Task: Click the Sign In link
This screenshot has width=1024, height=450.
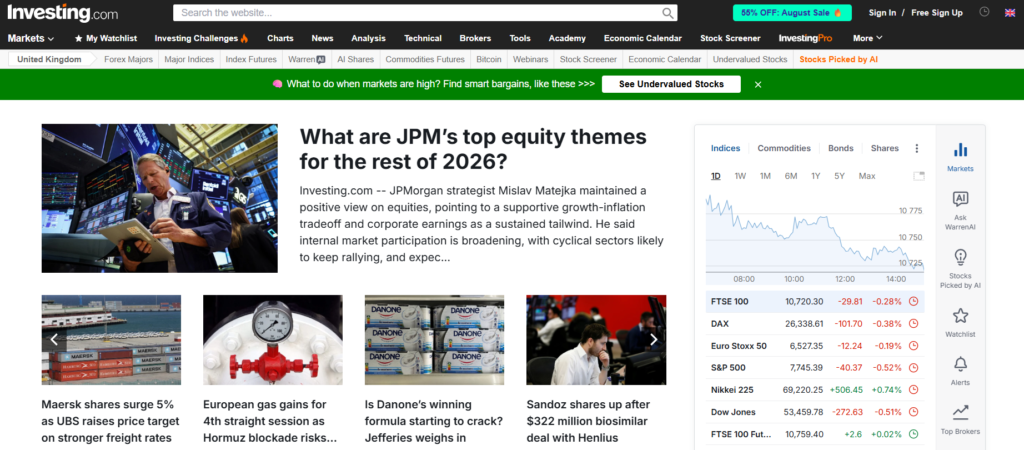Action: [882, 12]
